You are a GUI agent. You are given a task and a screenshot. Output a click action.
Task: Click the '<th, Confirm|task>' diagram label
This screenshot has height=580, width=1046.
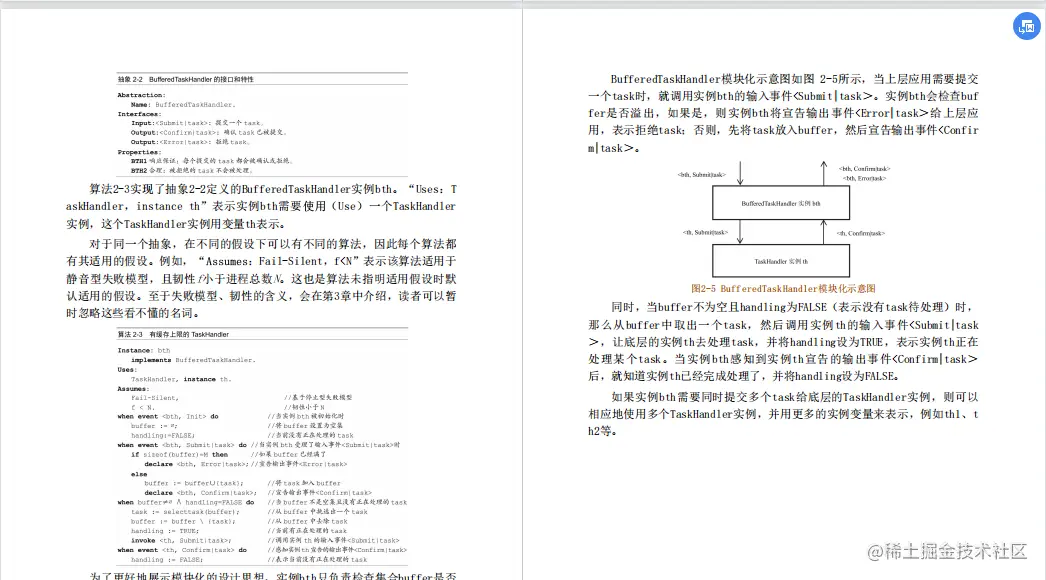pos(861,233)
